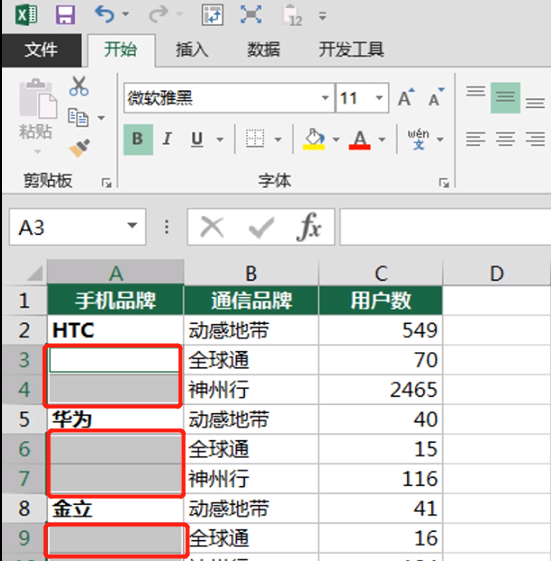This screenshot has height=561, width=551.
Task: Toggle Underline formatting
Action: click(197, 139)
